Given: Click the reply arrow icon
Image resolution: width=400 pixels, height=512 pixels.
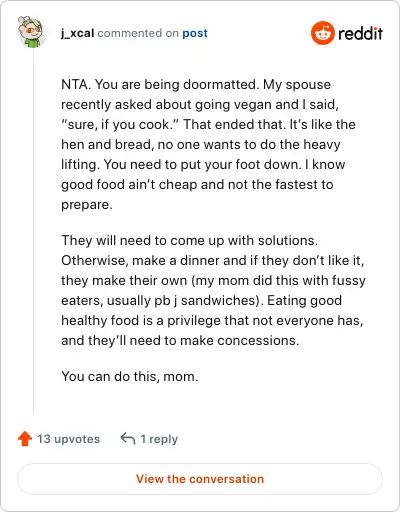Looking at the screenshot, I should (x=128, y=439).
